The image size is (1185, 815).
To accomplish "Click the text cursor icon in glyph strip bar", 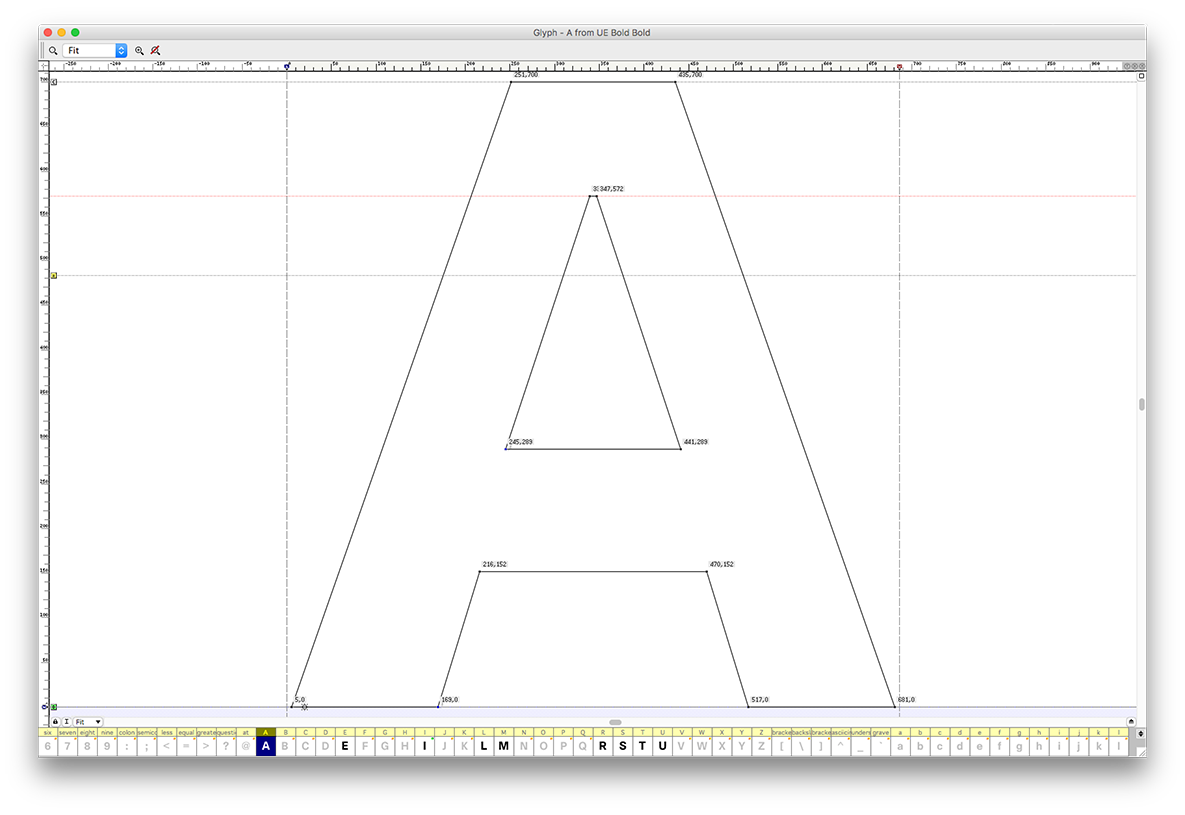I will [66, 721].
